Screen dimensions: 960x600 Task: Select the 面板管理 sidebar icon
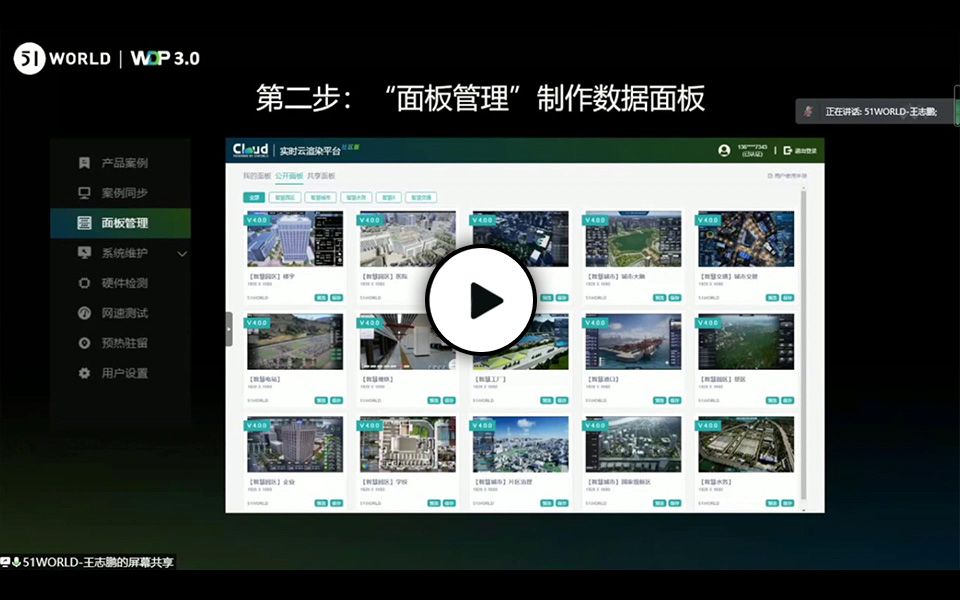[x=84, y=223]
